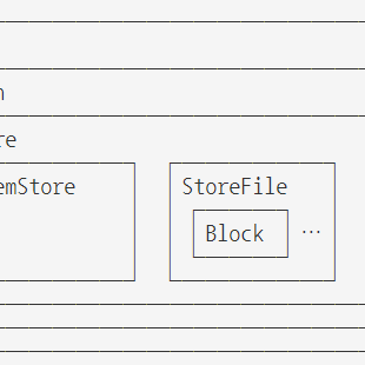Select the word Block inside StoreFile
The height and width of the screenshot is (365, 365).
pyautogui.click(x=235, y=233)
